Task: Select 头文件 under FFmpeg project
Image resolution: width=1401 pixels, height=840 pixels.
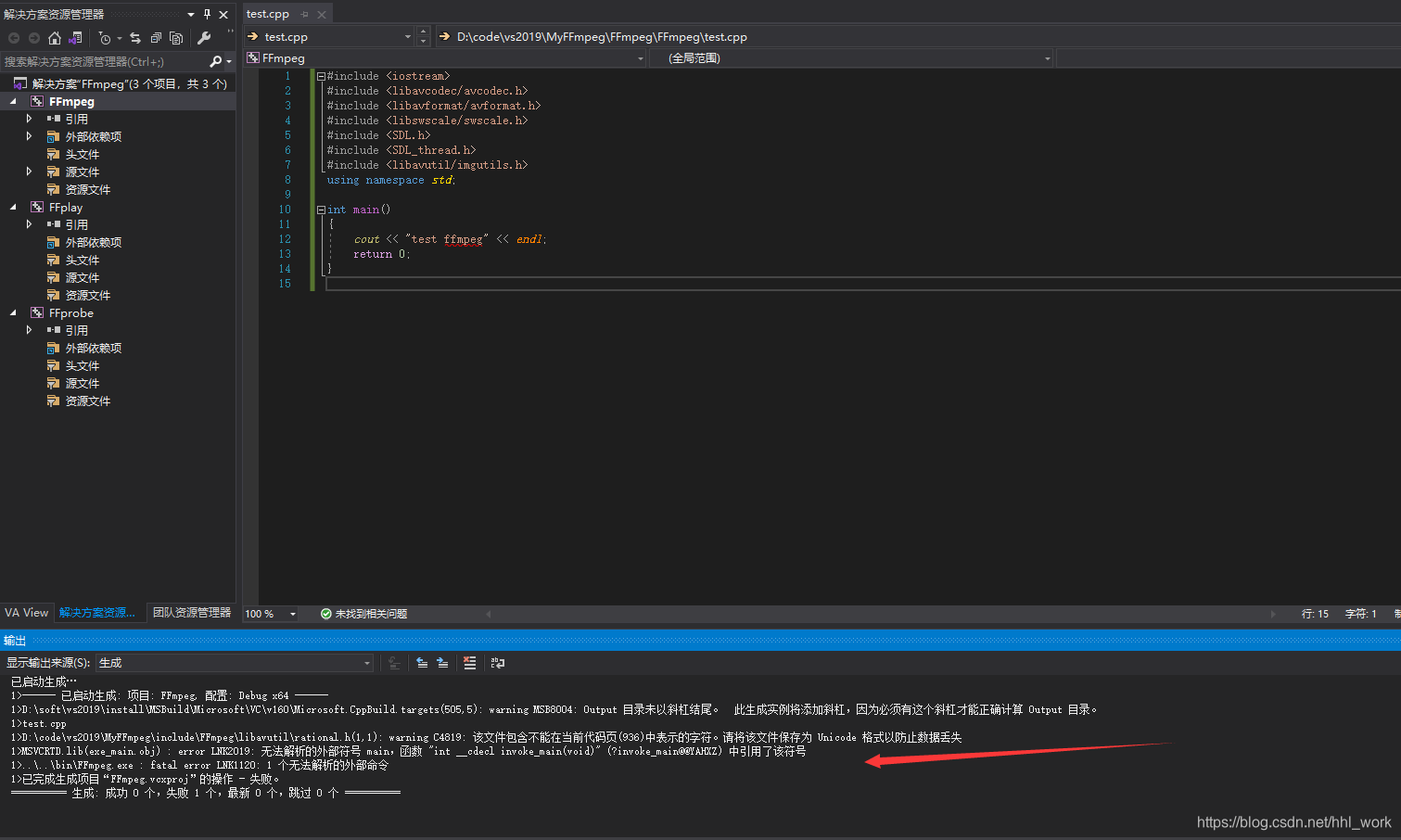Action: (83, 154)
